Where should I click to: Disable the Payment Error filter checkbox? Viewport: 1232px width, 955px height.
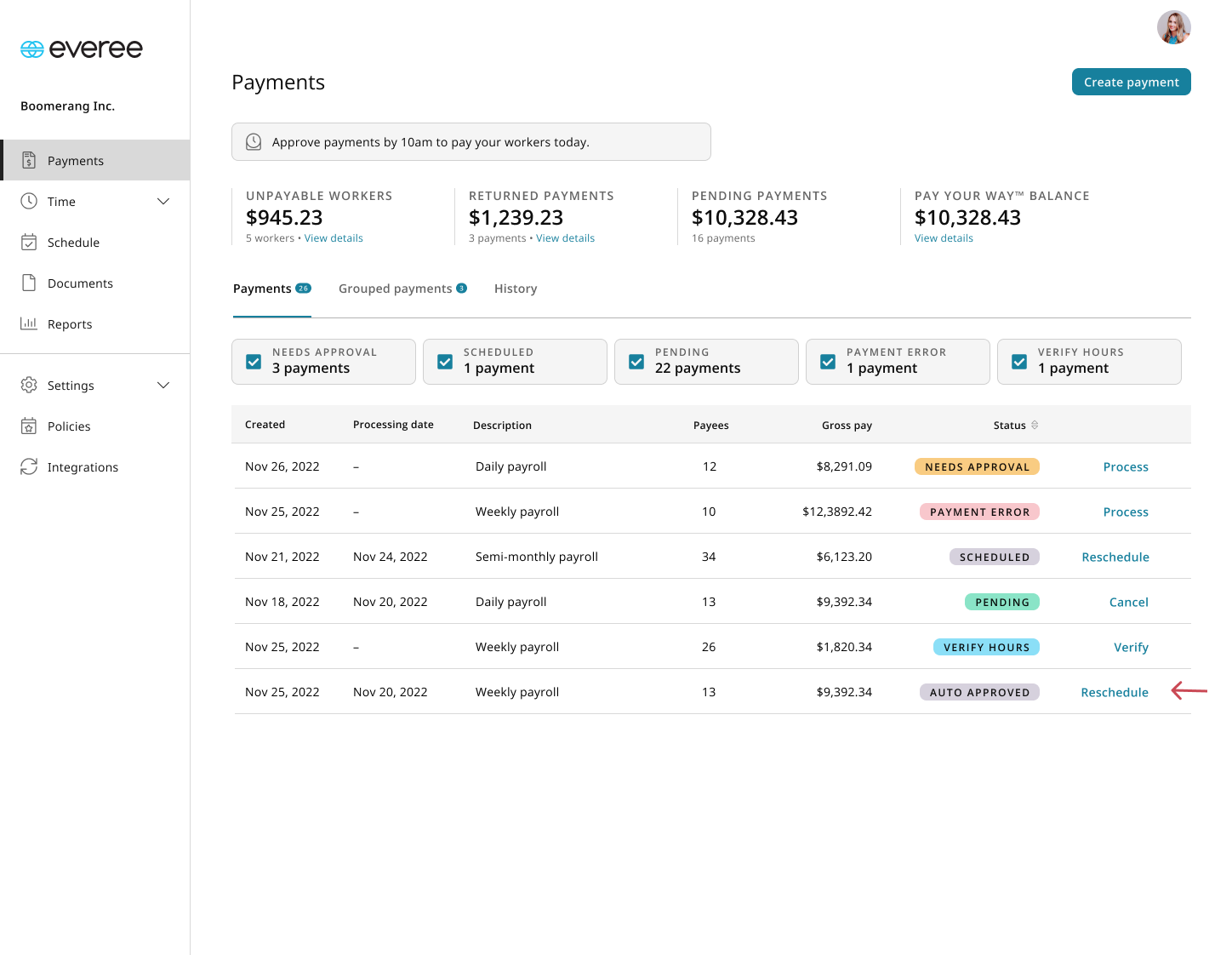[x=828, y=362]
